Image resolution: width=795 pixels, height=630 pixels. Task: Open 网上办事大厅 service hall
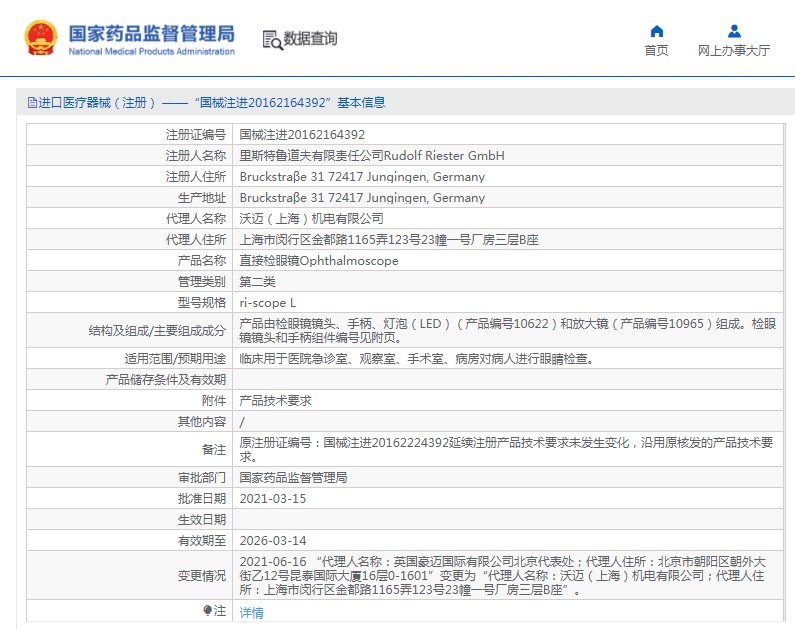[734, 51]
